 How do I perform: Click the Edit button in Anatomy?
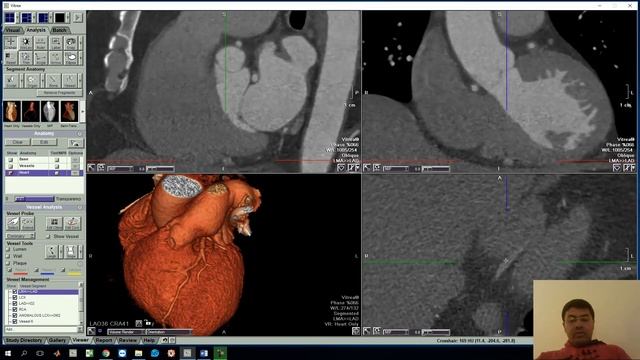tap(44, 142)
